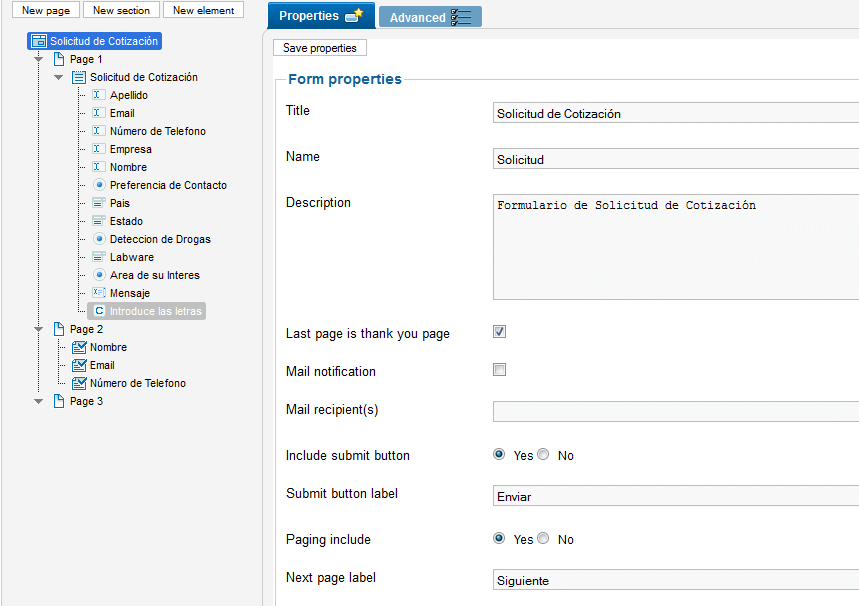Click the Mail recipient(s) input field
The width and height of the screenshot is (859, 606).
(x=676, y=411)
